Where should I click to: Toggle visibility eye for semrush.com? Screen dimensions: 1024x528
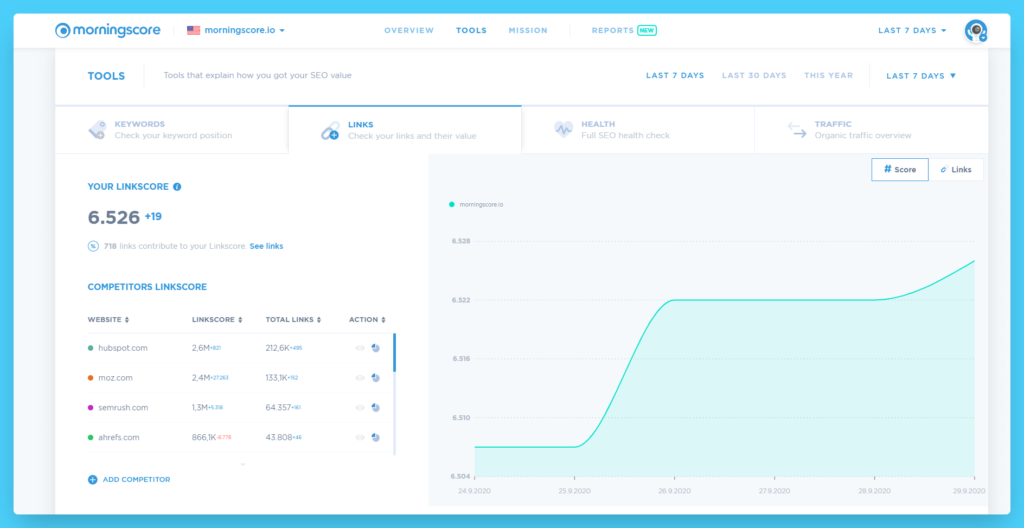click(x=360, y=408)
